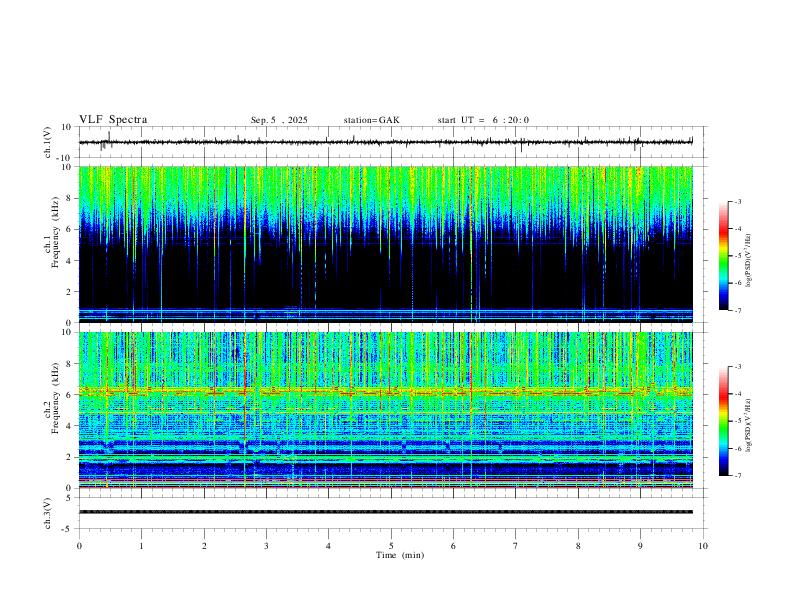The height and width of the screenshot is (612, 792).
Task: Click the "6" kHz tick on ch.2 frequency axis
Action: coord(69,395)
